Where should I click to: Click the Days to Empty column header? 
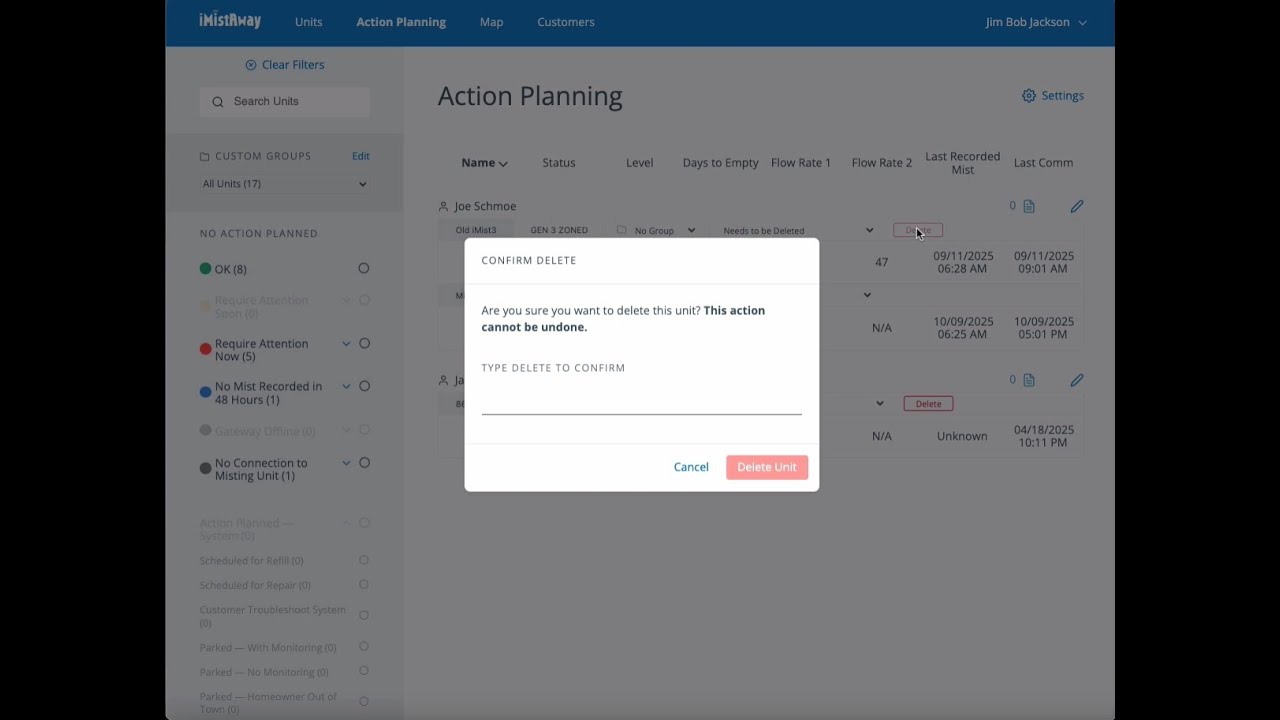click(x=721, y=163)
